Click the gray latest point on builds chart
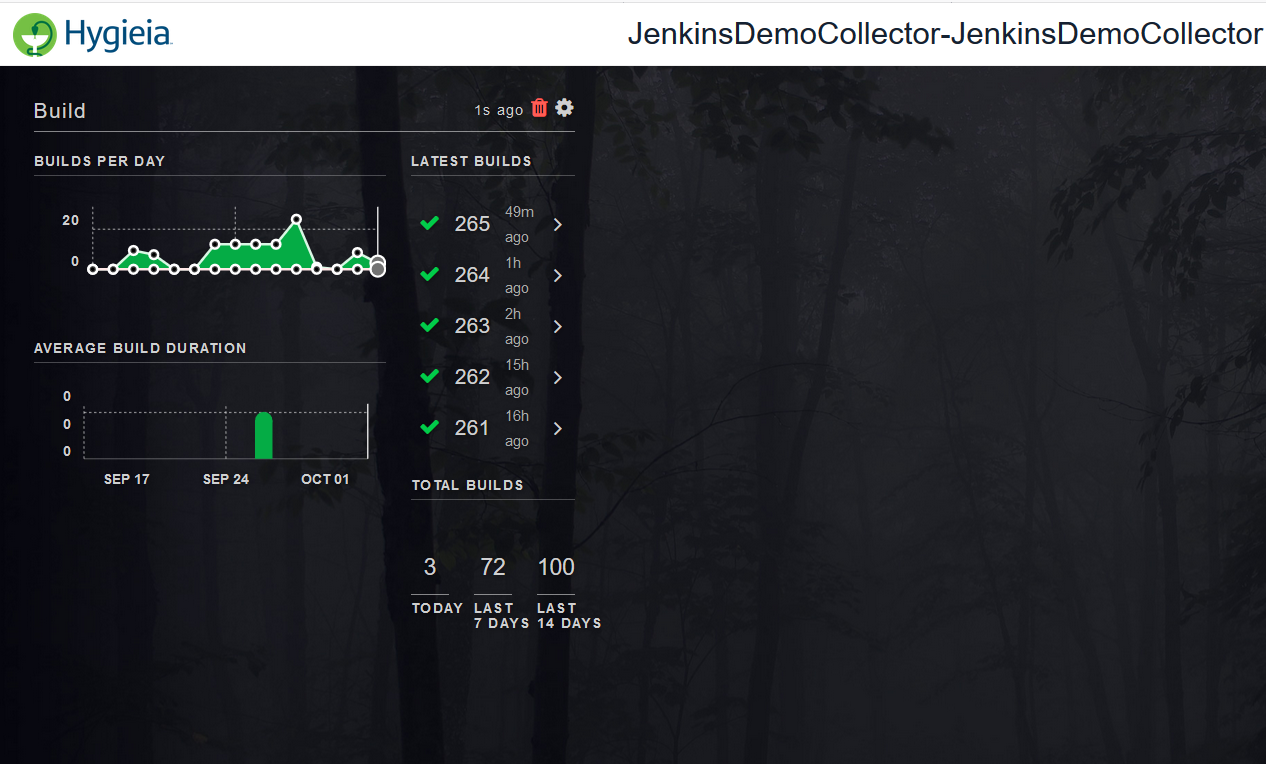The image size is (1266, 764). click(x=377, y=269)
